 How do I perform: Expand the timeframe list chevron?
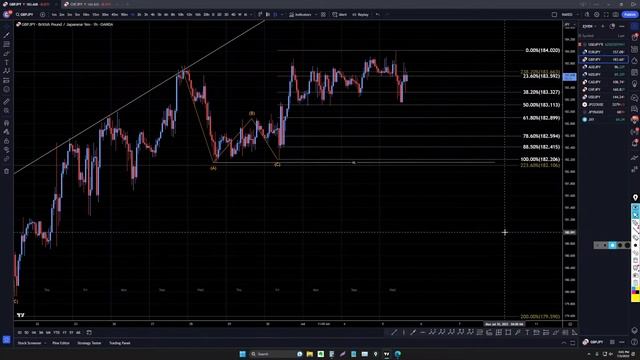point(251,15)
